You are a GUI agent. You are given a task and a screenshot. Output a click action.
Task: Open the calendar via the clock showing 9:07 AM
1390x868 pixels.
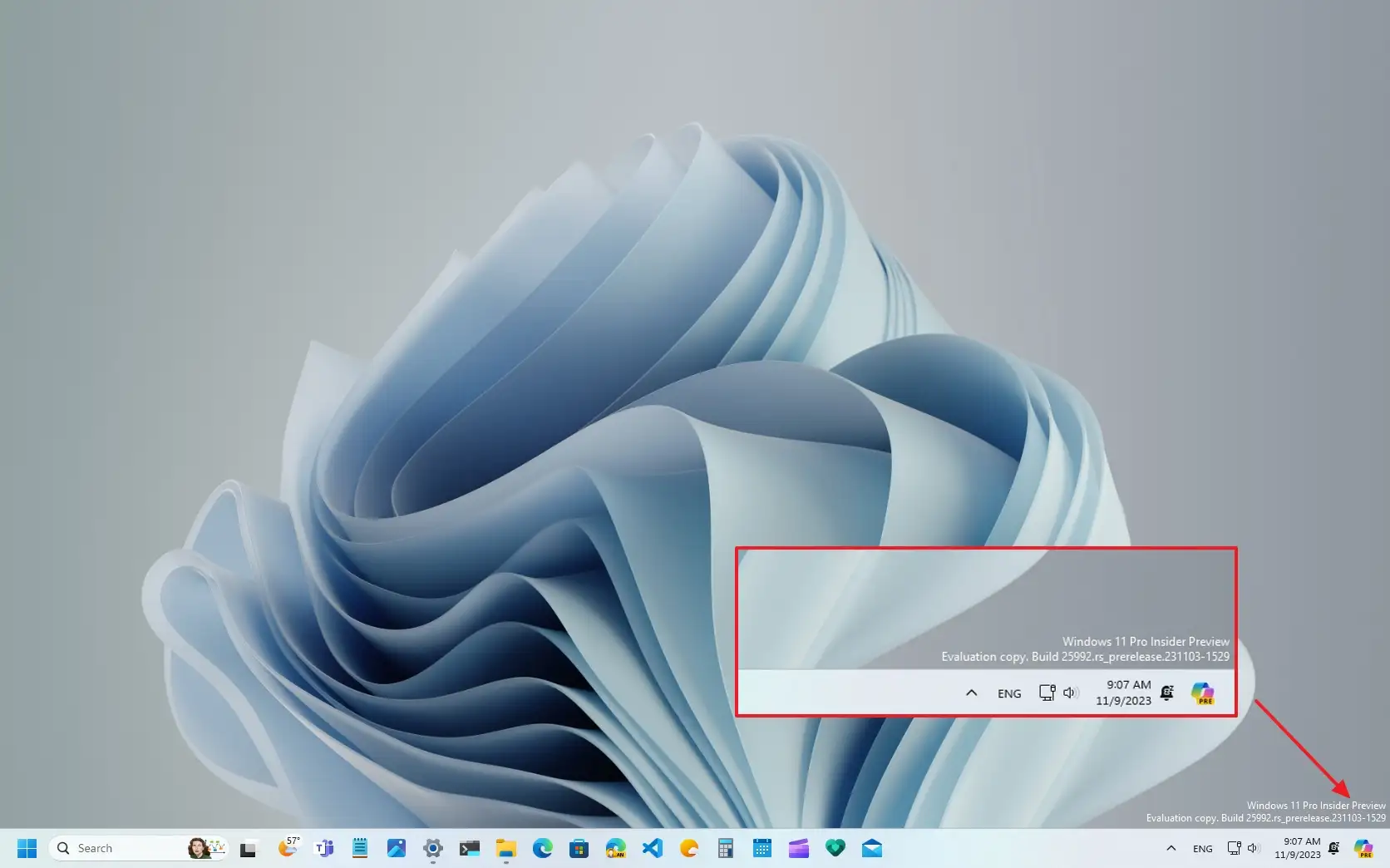coord(1299,848)
